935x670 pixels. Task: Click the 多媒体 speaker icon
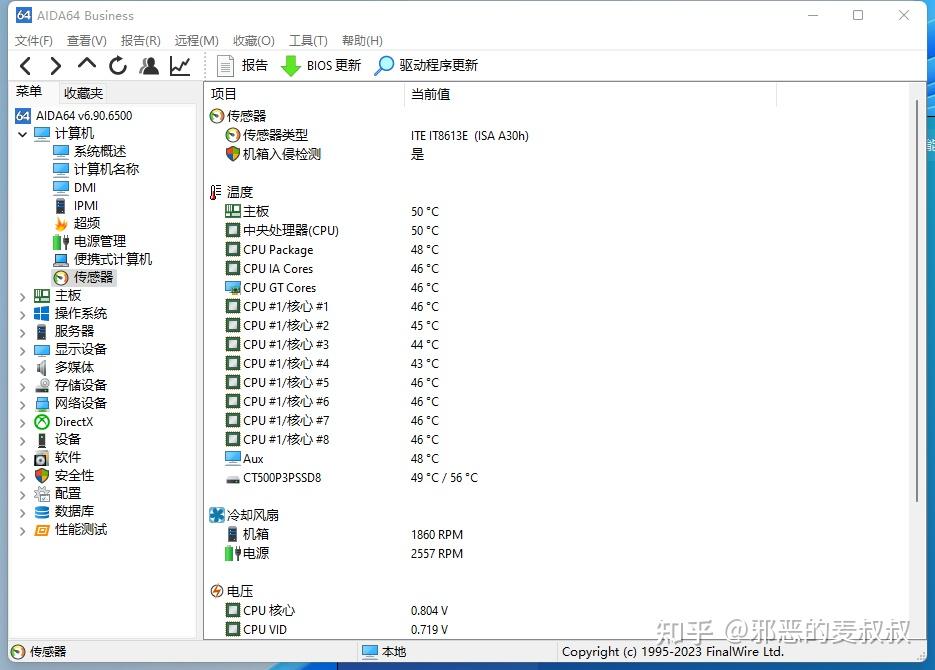(42, 368)
